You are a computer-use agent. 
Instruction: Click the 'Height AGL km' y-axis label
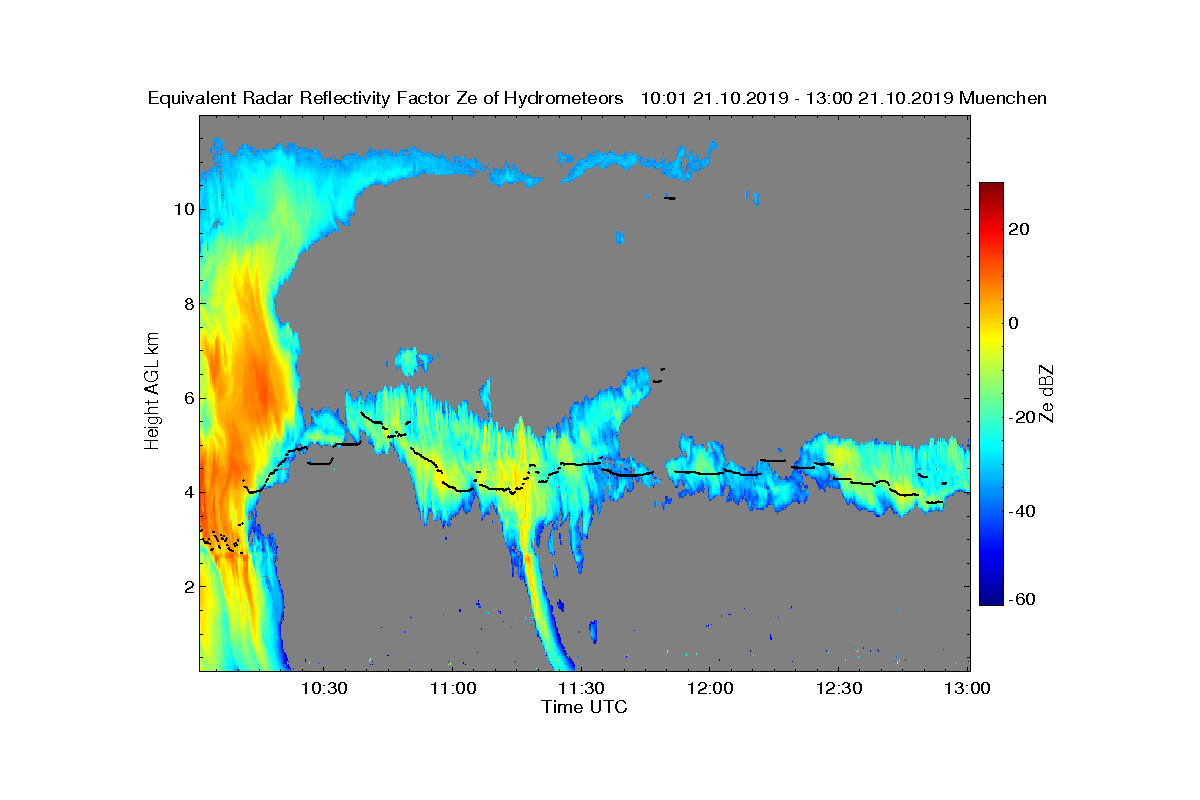coord(152,391)
